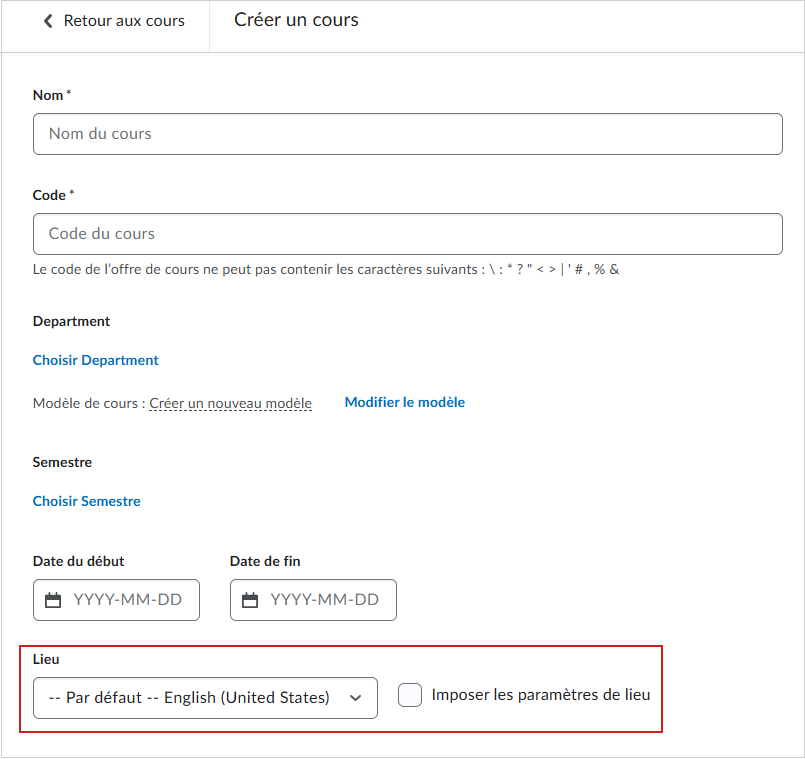Focus the Code du cours text box
This screenshot has height=759, width=805.
click(407, 234)
